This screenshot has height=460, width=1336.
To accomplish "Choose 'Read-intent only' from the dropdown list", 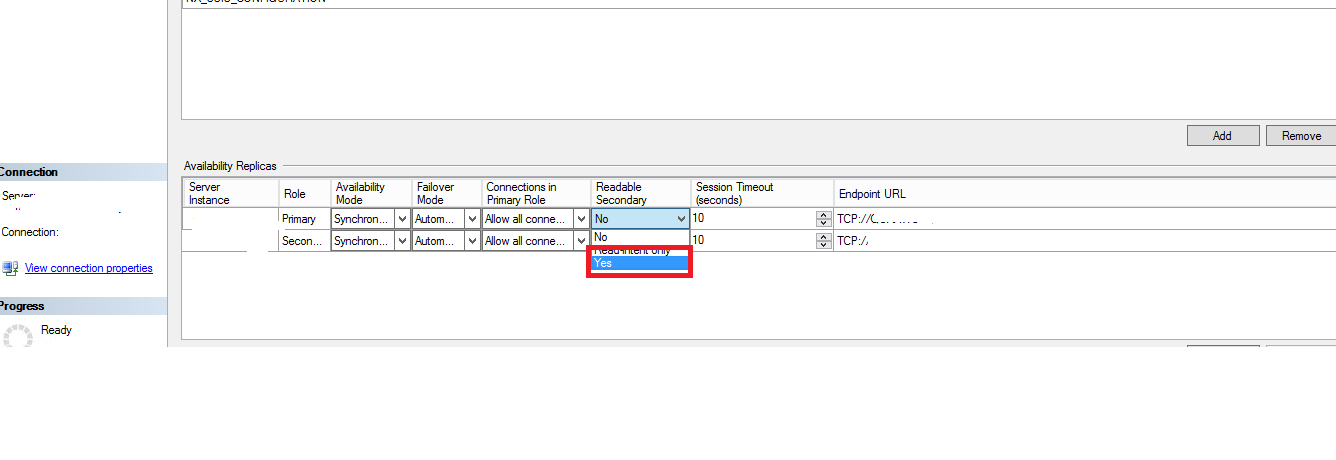I will (x=640, y=250).
